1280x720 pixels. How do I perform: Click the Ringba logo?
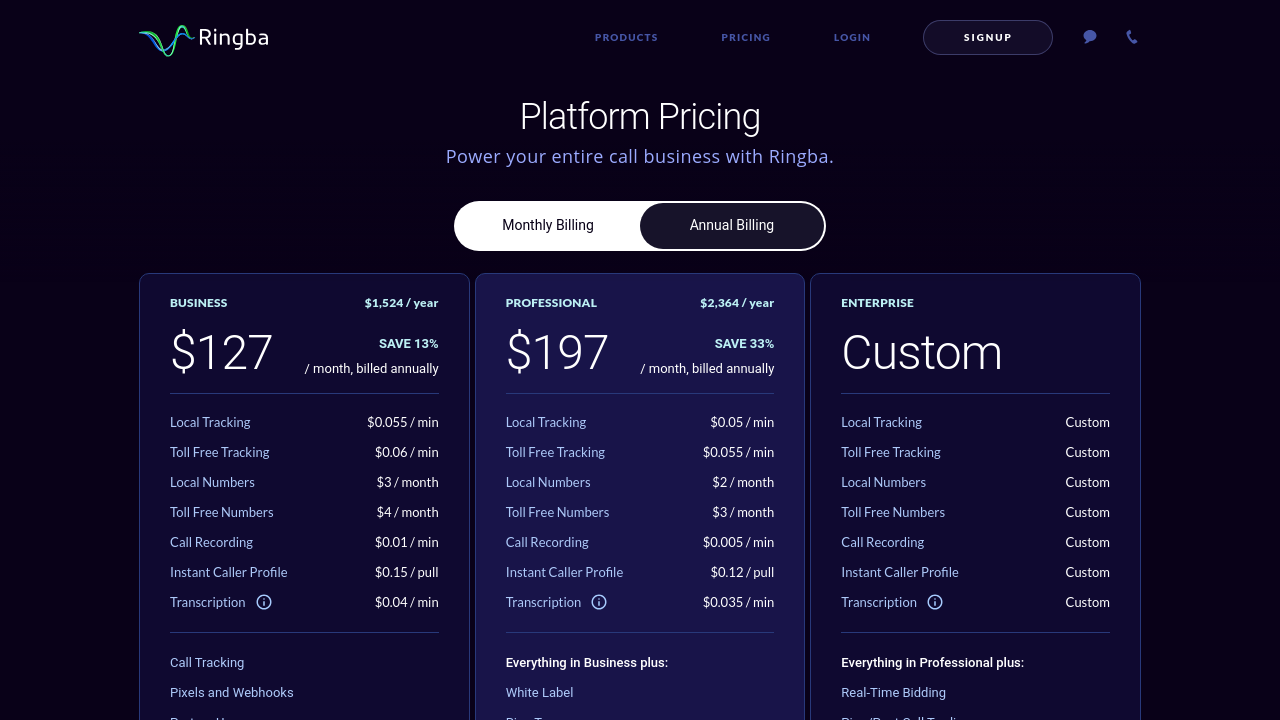click(204, 39)
